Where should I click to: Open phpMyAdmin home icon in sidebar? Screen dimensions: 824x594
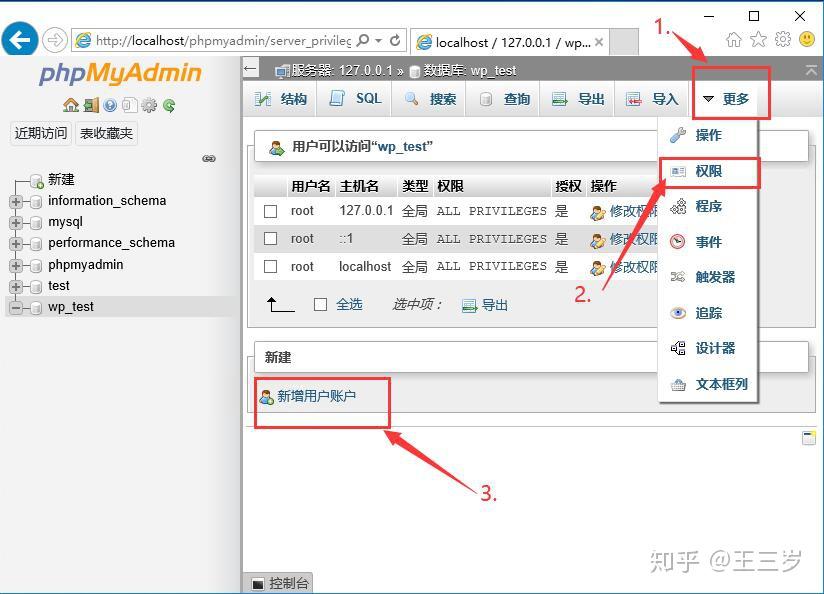[70, 105]
